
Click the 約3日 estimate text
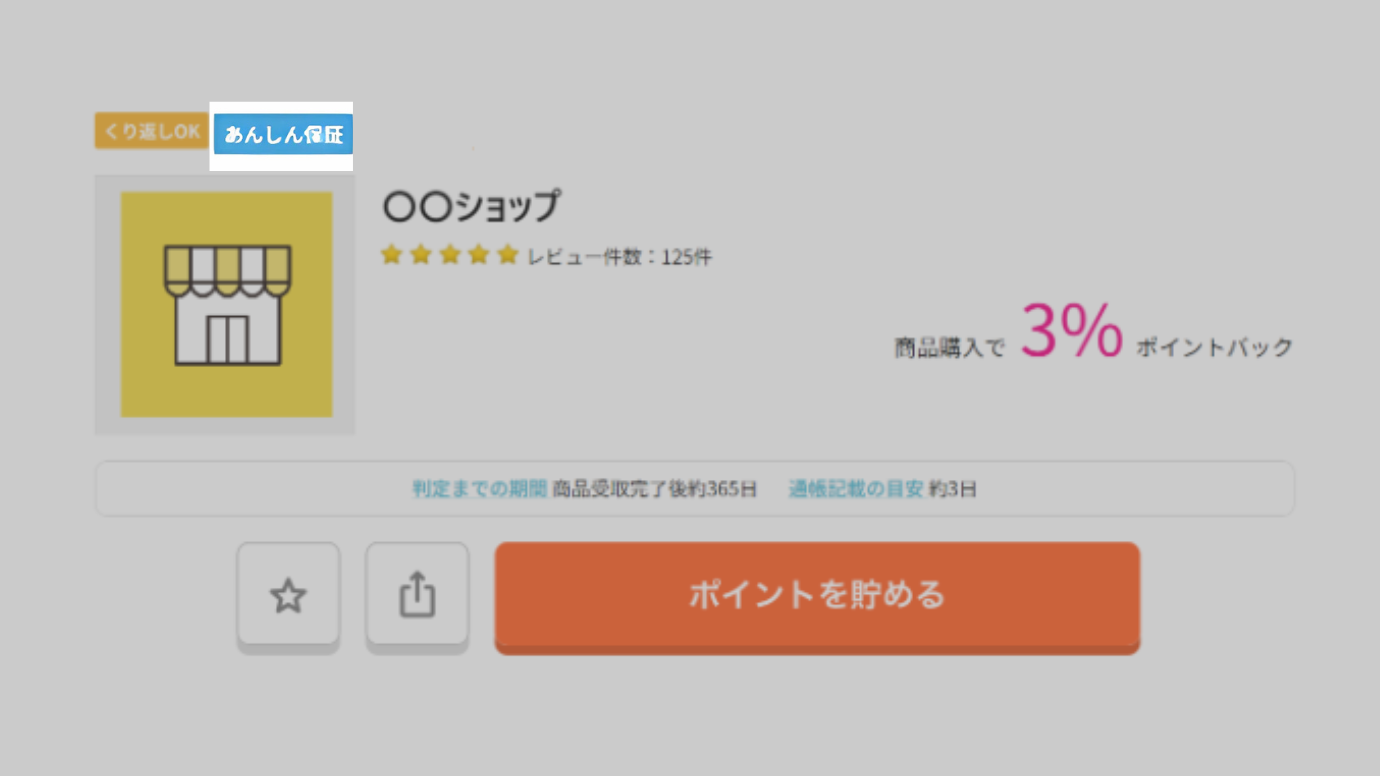pos(953,489)
